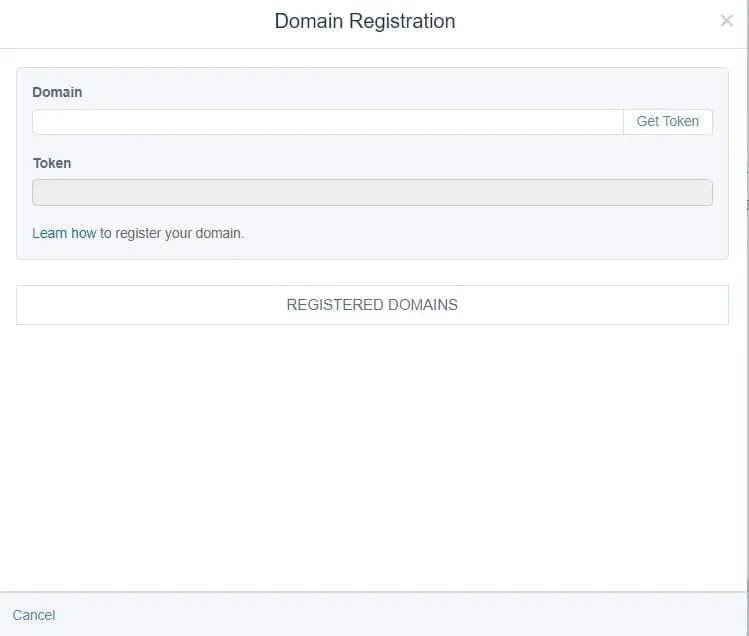749x636 pixels.
Task: Click the footer bar beside Cancel
Action: click(x=400, y=615)
